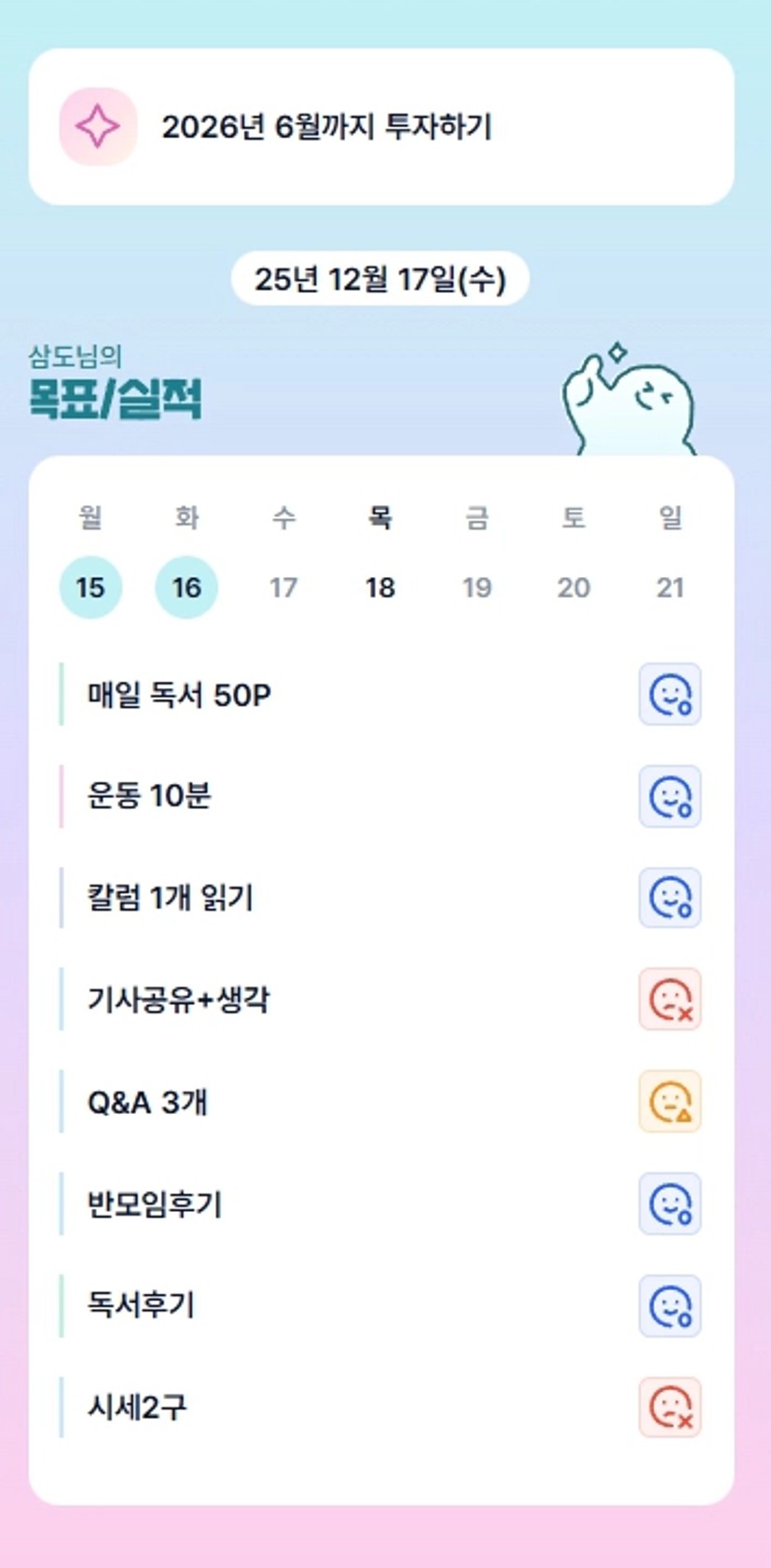Screen dimensions: 771x1568
Task: Toggle status icon for 칼럼 1개 읽기
Action: [x=669, y=898]
